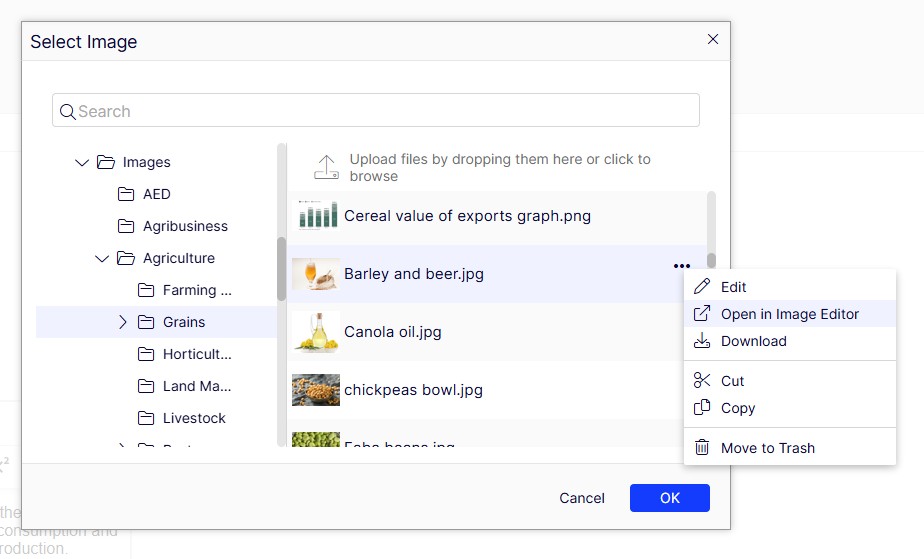Screen dimensions: 924x559
Task: Open the Livestock folder in tree
Action: (x=194, y=418)
